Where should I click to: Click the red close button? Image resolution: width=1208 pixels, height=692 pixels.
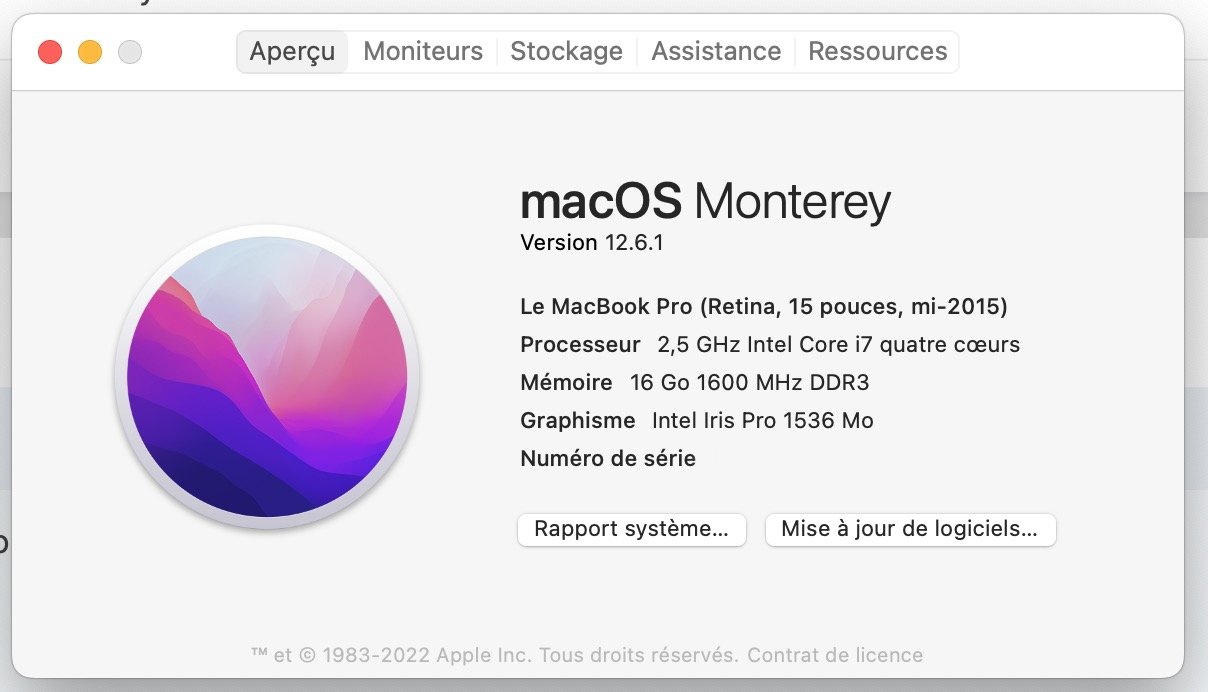point(50,51)
